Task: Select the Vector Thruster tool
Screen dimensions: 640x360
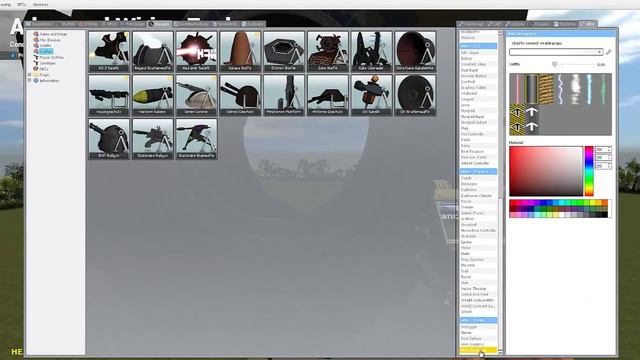Action: coord(478,289)
